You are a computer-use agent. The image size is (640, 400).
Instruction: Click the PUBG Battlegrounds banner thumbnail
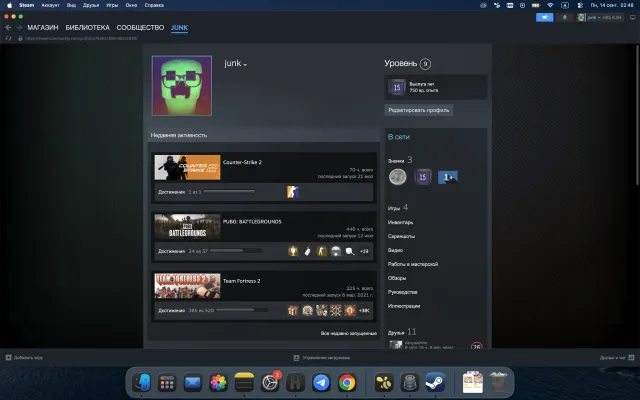coord(187,227)
